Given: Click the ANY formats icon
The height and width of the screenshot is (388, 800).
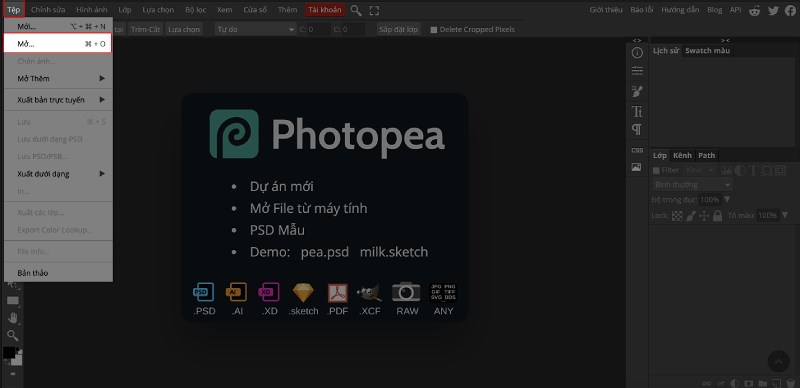Looking at the screenshot, I should (443, 293).
